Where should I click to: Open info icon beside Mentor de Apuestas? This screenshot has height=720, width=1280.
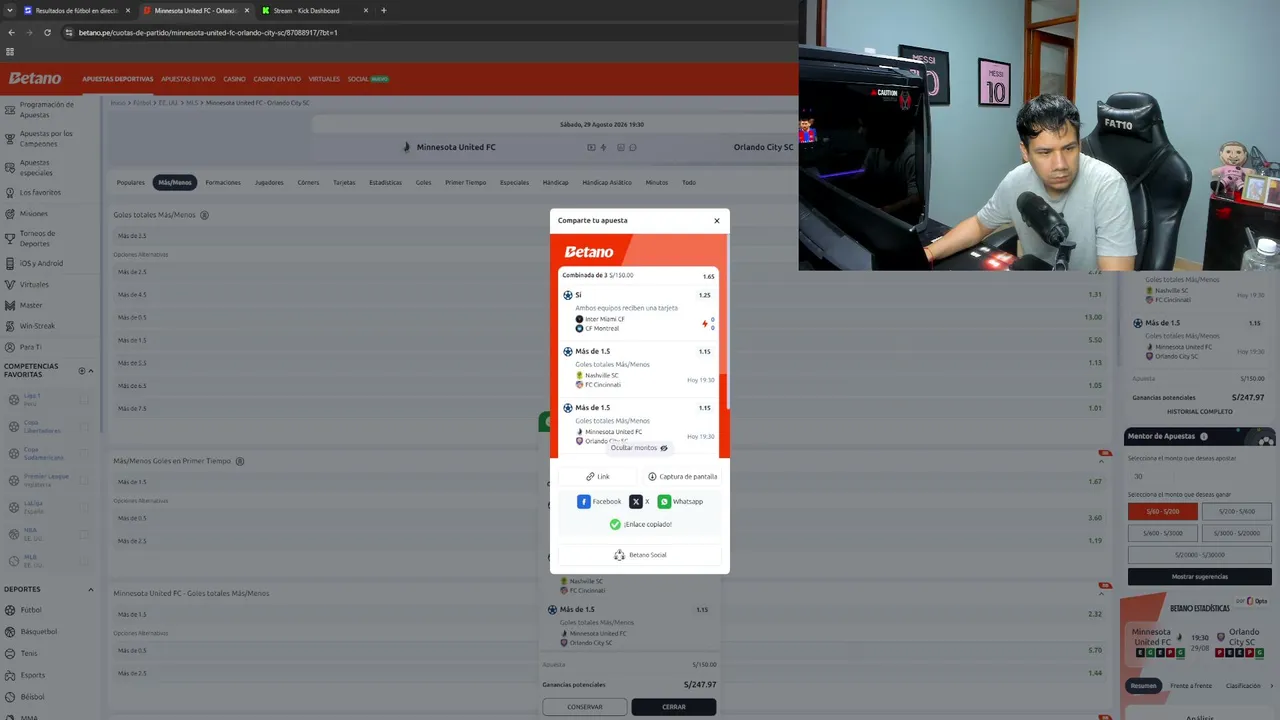click(x=1203, y=437)
